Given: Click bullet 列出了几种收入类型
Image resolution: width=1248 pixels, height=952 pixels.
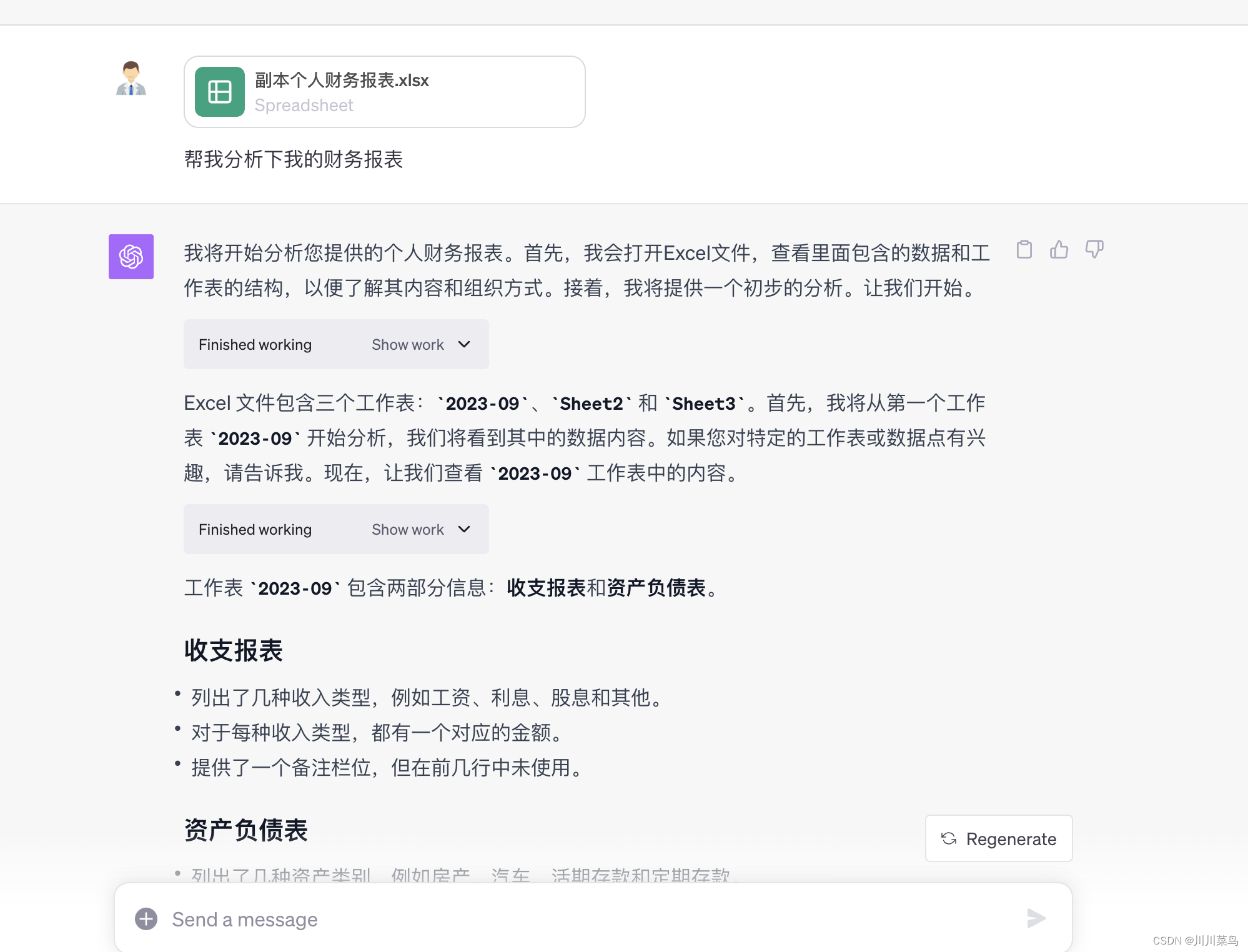Looking at the screenshot, I should (427, 697).
